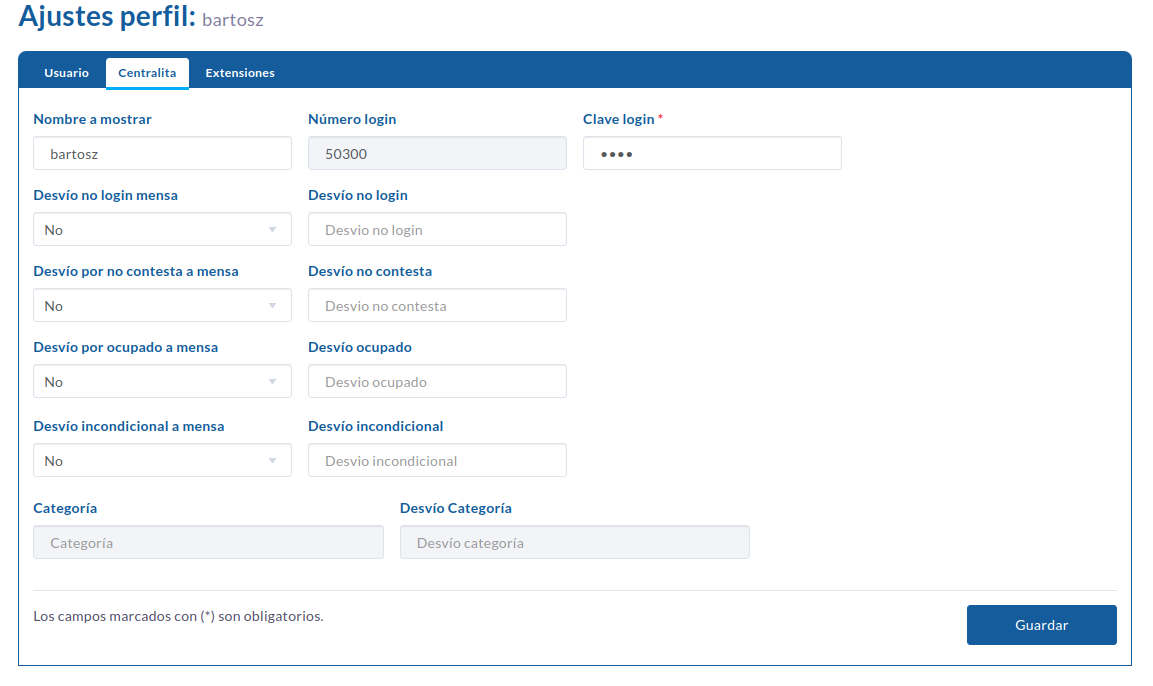Click the Desvío categoría field
The width and height of the screenshot is (1153, 686).
575,543
